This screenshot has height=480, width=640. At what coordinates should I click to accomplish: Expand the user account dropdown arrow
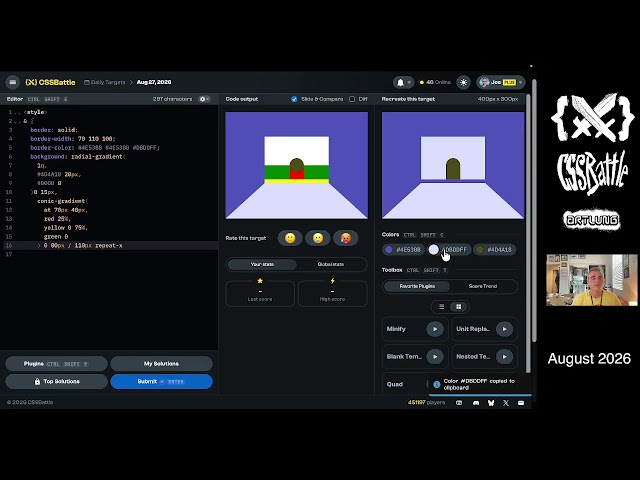[x=520, y=82]
